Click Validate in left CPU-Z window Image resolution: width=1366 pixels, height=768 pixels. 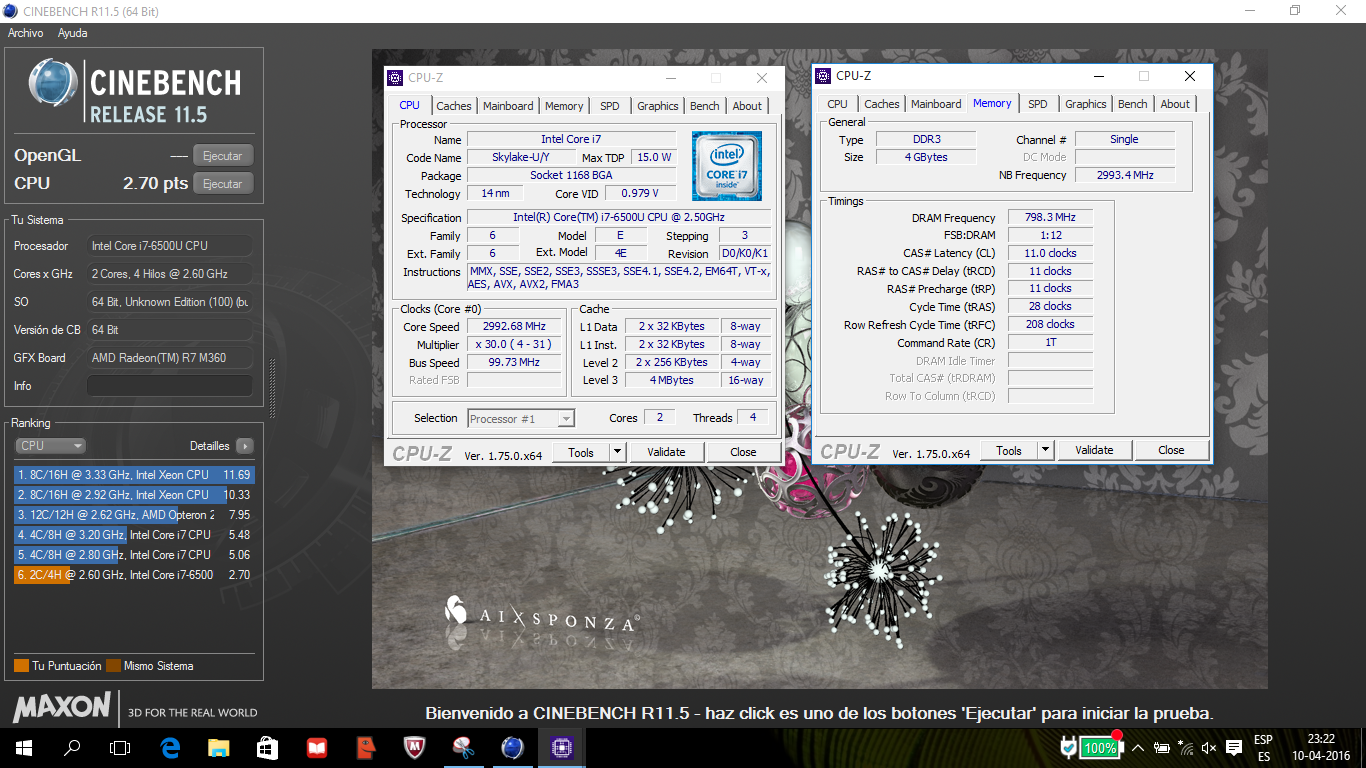[666, 452]
